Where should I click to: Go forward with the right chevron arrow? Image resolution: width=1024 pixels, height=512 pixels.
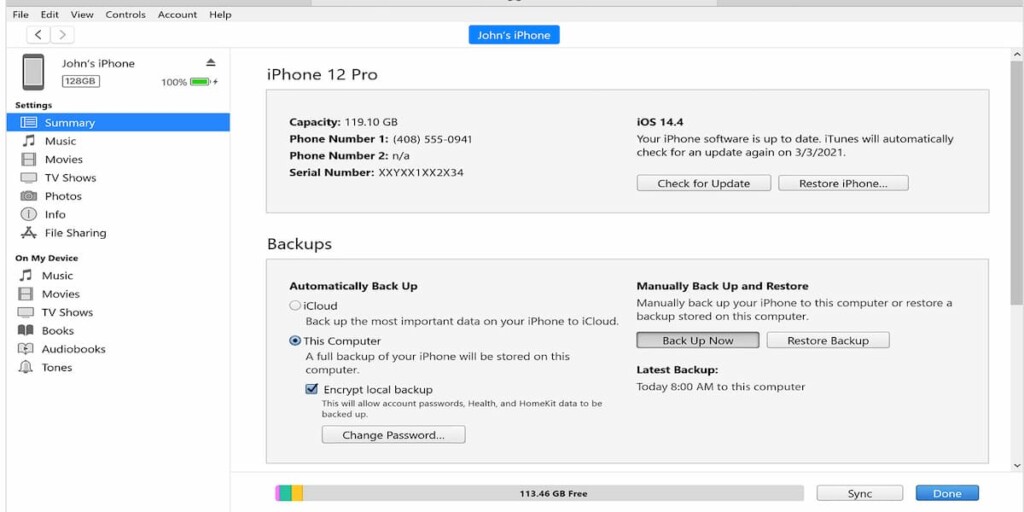62,35
